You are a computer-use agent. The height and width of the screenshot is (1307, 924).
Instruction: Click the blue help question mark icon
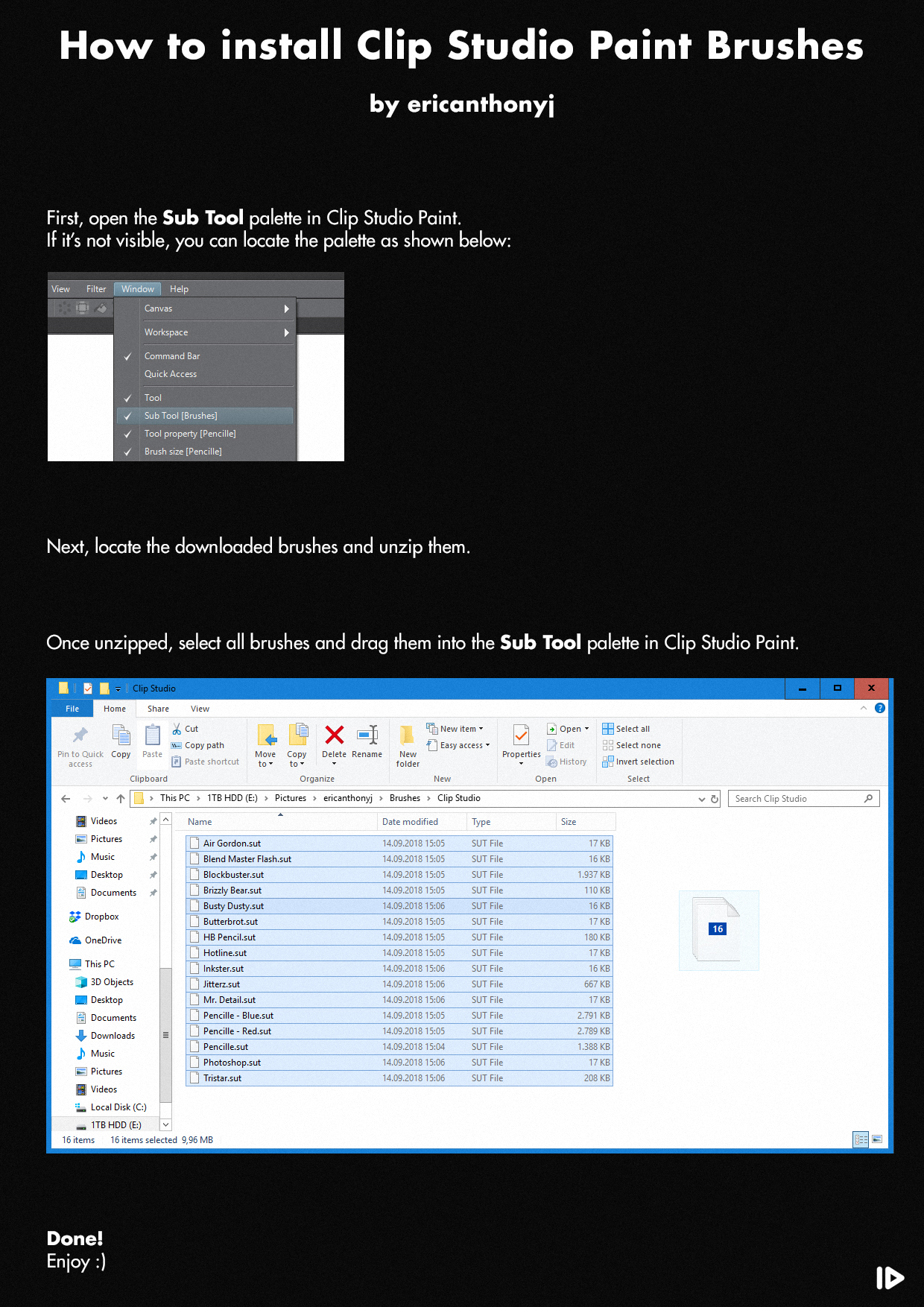(880, 708)
